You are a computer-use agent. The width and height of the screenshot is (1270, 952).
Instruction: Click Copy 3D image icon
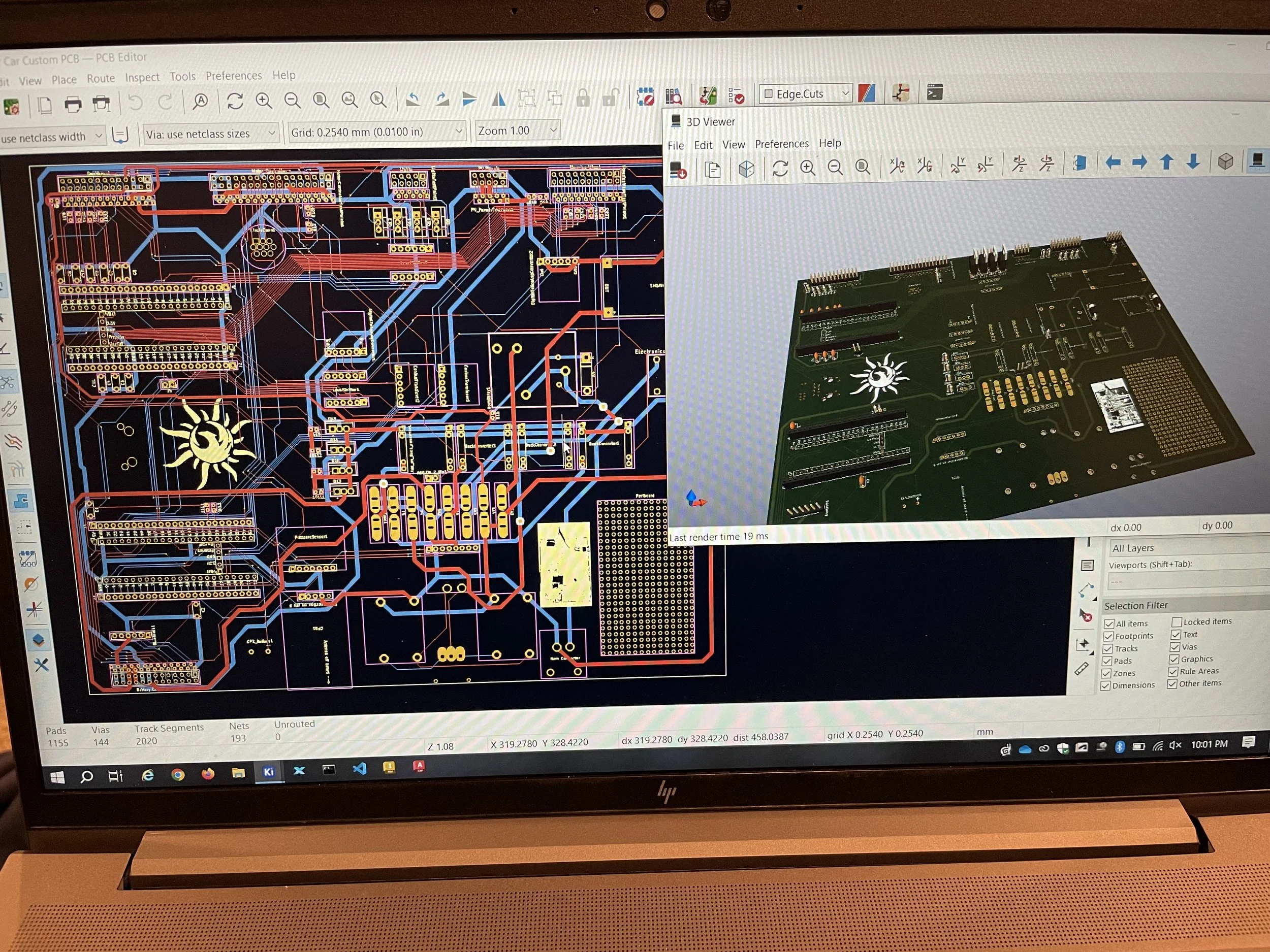click(713, 170)
